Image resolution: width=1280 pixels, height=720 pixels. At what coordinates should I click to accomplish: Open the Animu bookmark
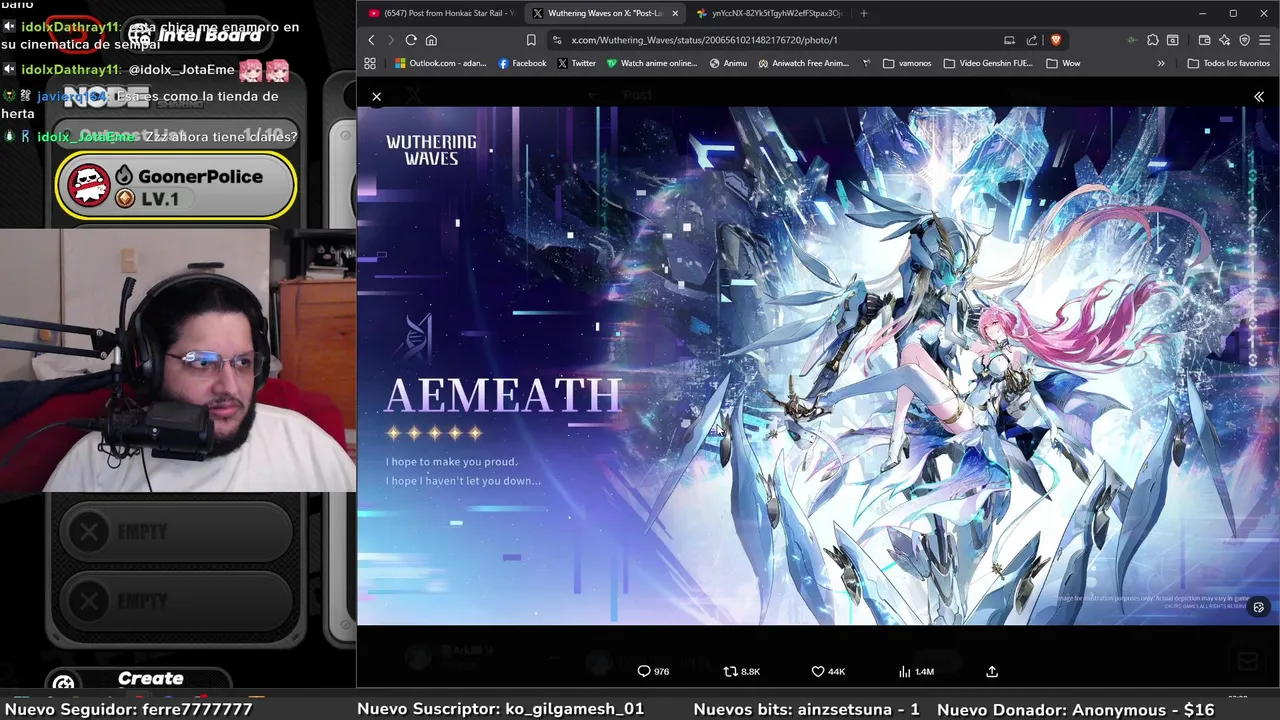pos(728,63)
